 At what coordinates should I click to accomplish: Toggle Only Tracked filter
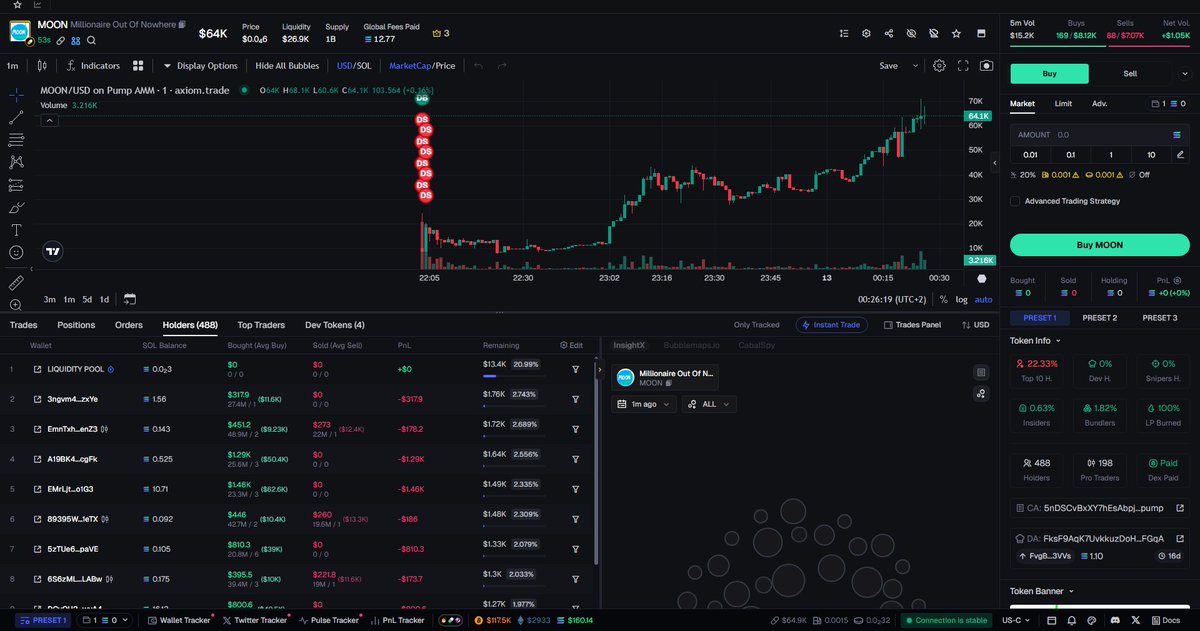[x=756, y=325]
